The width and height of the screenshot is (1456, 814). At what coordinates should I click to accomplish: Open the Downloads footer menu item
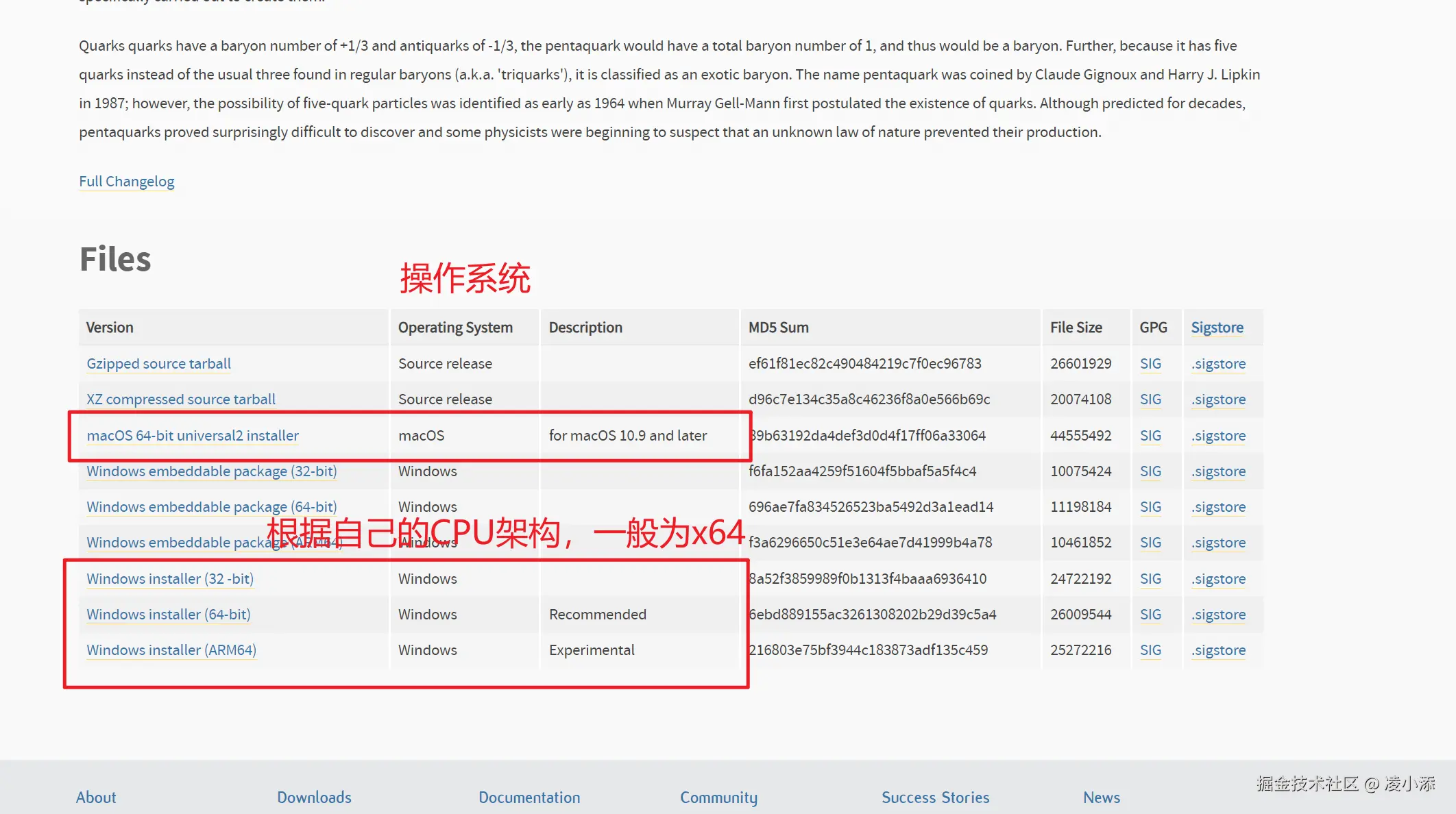pyautogui.click(x=314, y=798)
